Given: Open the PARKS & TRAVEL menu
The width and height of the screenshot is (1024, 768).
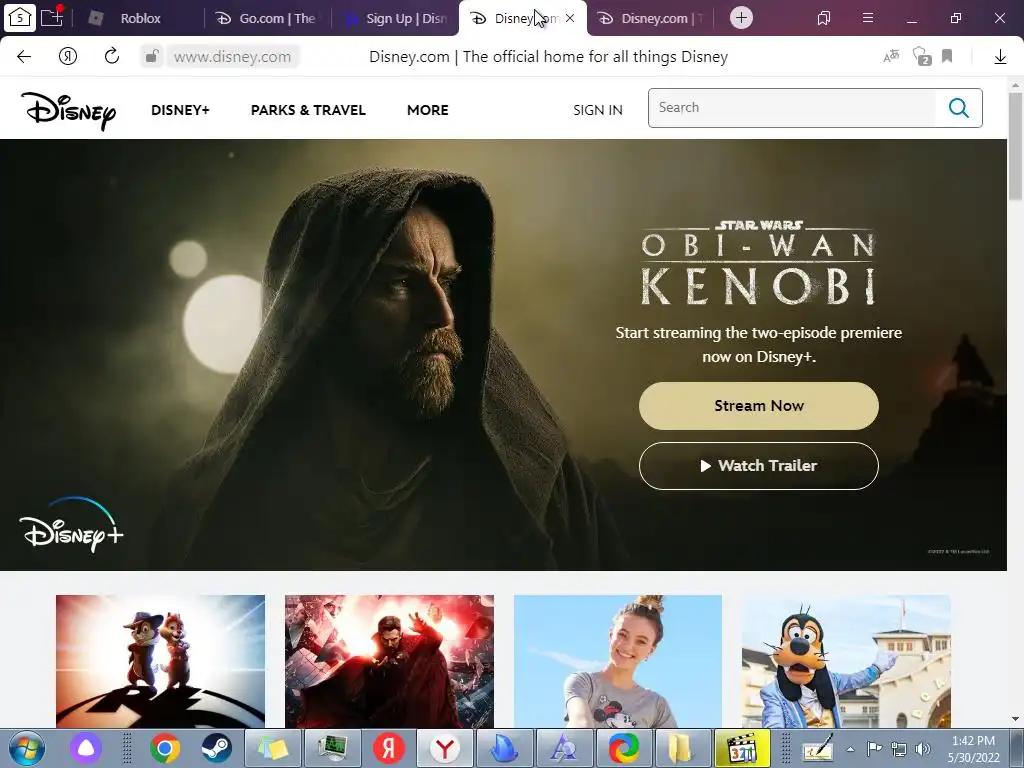Looking at the screenshot, I should click(x=308, y=110).
